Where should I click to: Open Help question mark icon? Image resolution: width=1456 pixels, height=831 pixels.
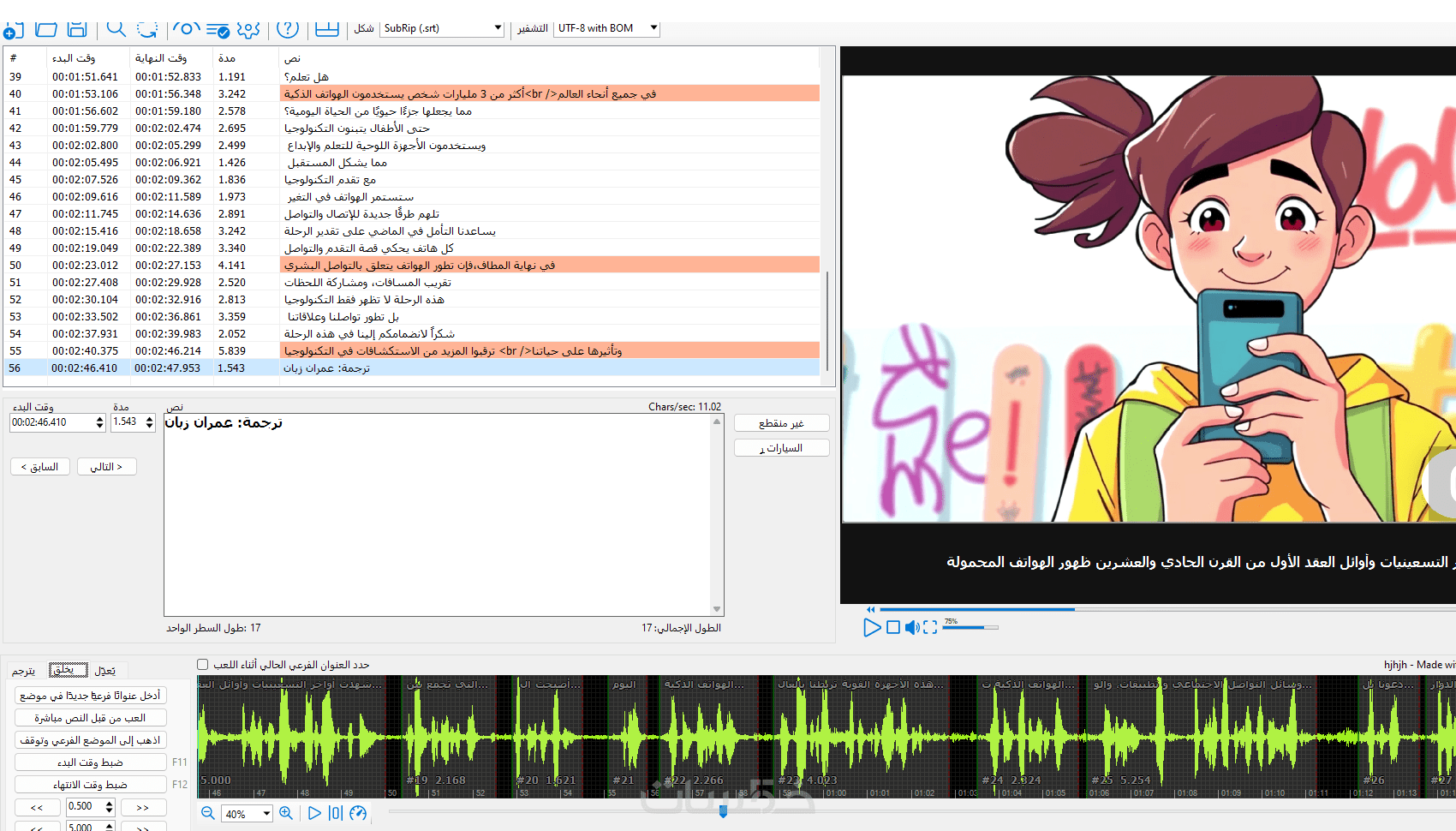tap(288, 29)
